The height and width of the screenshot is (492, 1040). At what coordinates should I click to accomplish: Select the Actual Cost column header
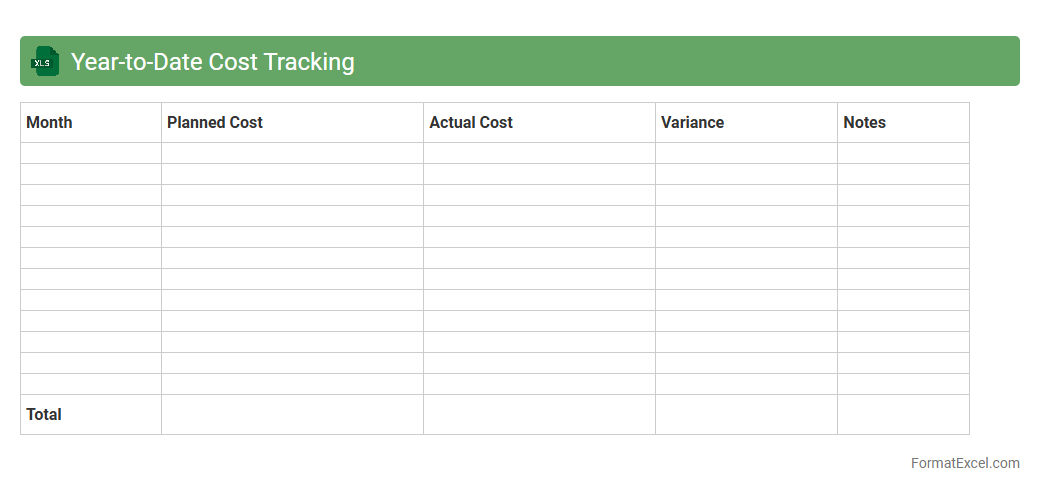(x=539, y=123)
